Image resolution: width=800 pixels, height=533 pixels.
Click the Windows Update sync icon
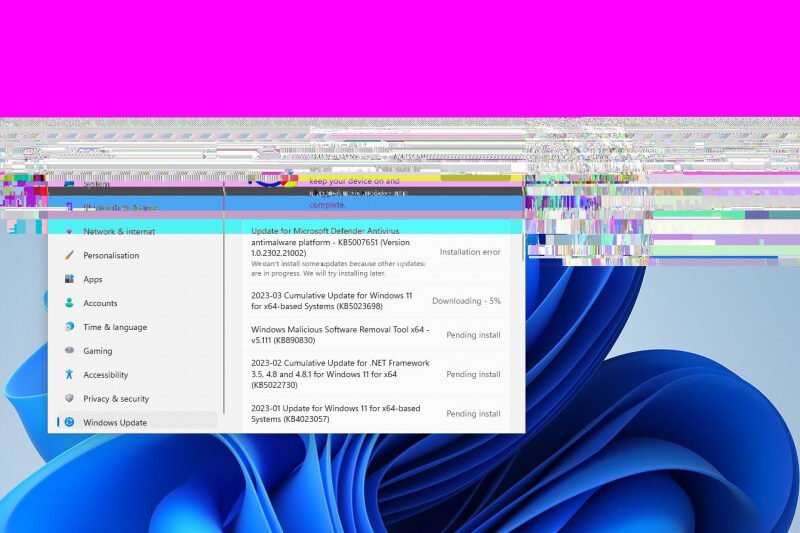pos(69,422)
